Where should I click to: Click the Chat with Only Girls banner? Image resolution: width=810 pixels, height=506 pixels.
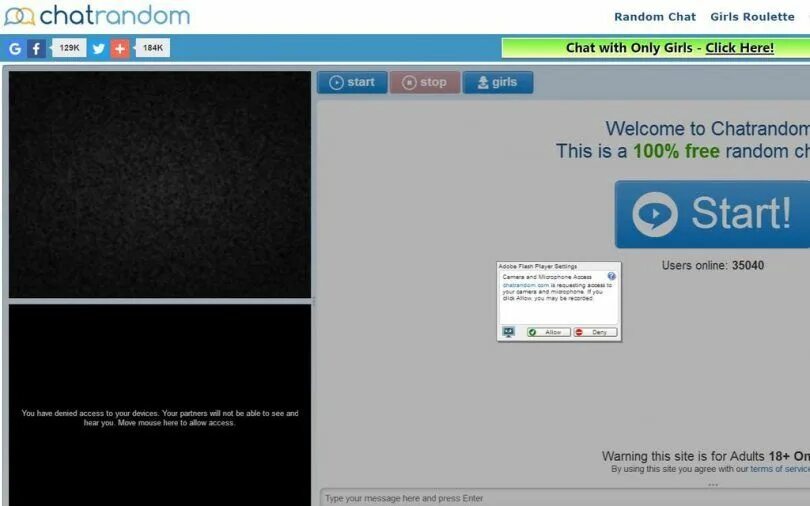pos(656,48)
